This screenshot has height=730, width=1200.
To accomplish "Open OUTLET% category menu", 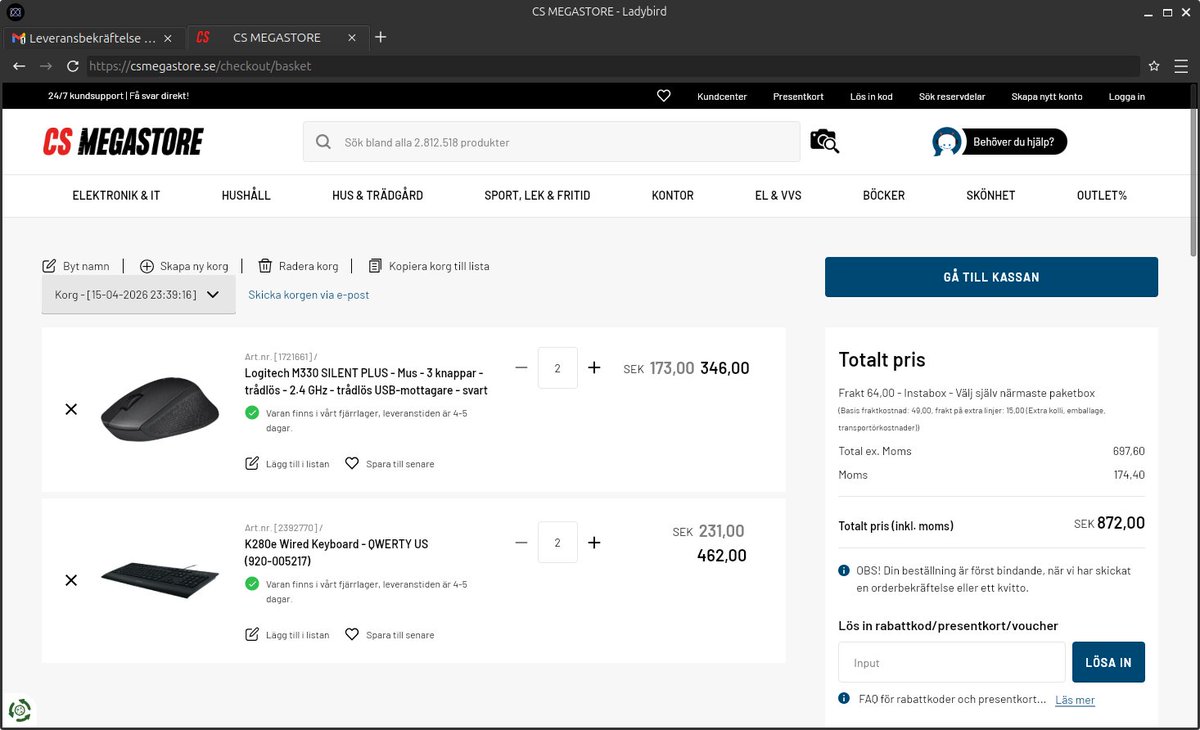I will coord(1102,195).
